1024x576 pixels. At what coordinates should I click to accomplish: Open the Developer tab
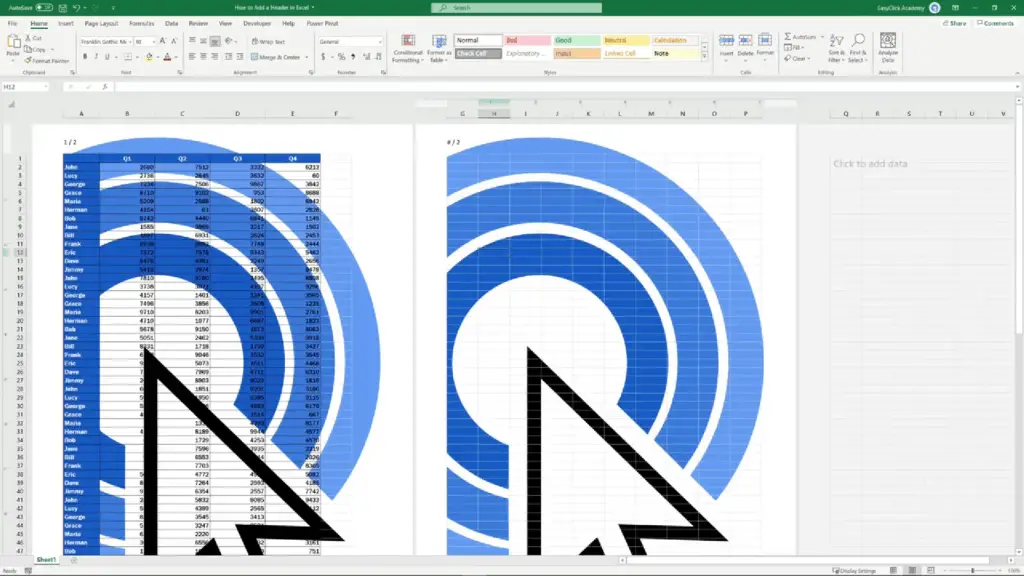point(257,24)
